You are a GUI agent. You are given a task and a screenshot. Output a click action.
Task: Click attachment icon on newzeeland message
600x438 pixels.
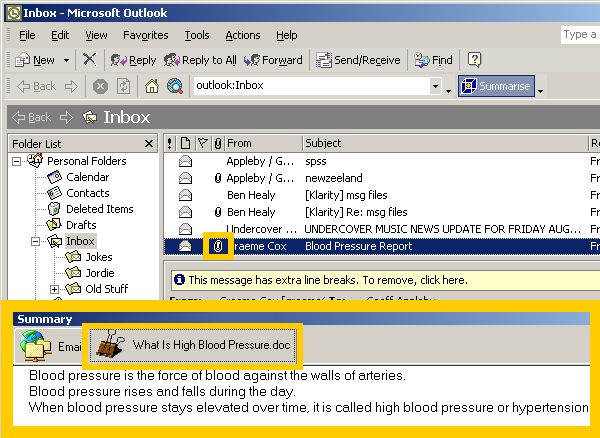(x=218, y=178)
